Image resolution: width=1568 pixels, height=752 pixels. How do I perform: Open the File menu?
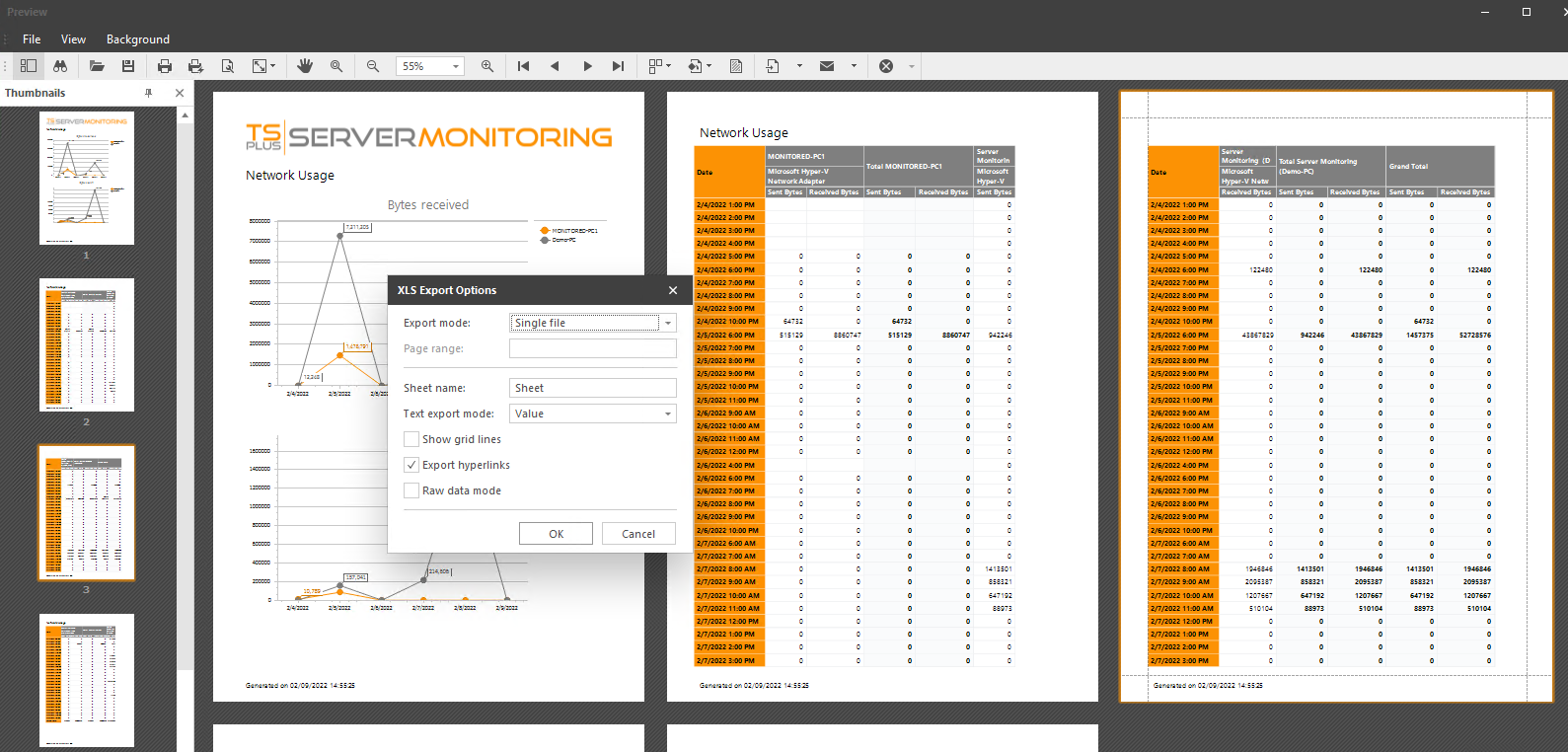[x=32, y=39]
